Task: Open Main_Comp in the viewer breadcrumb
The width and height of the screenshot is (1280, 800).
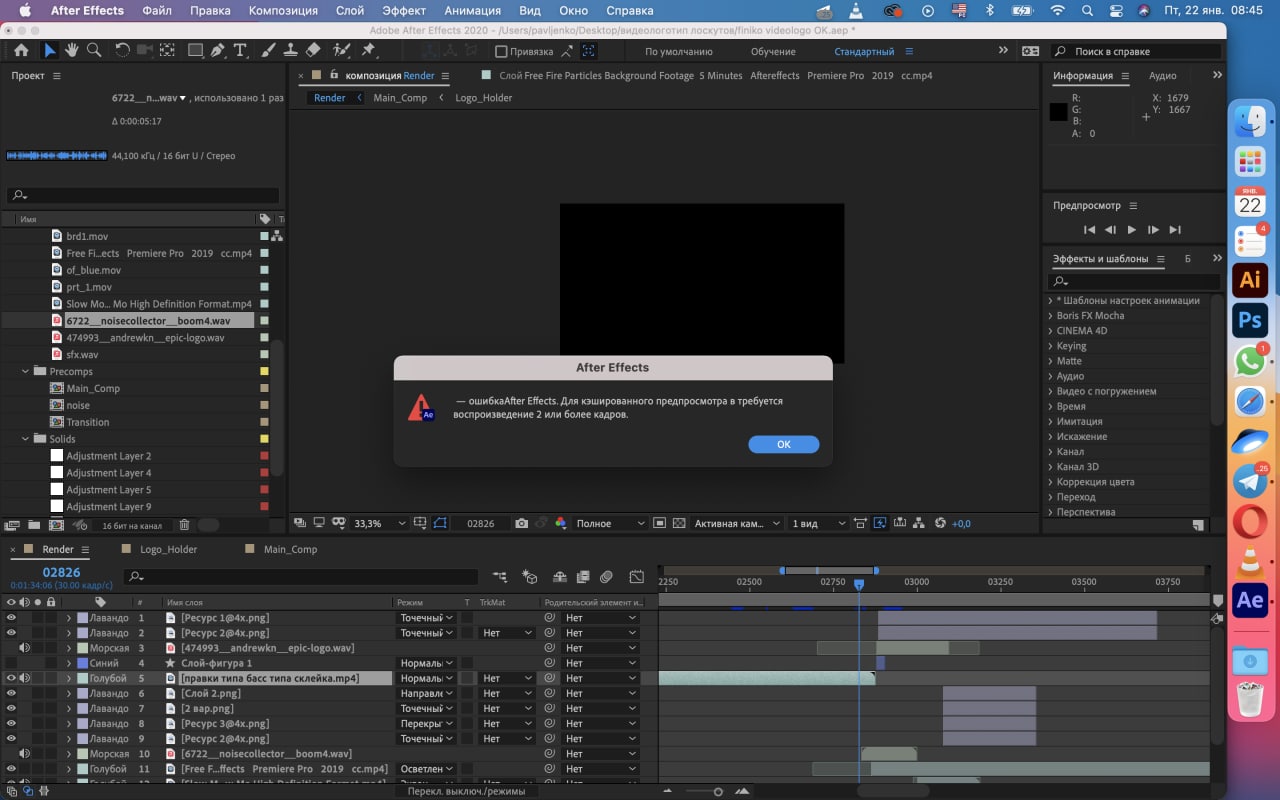Action: [x=400, y=98]
